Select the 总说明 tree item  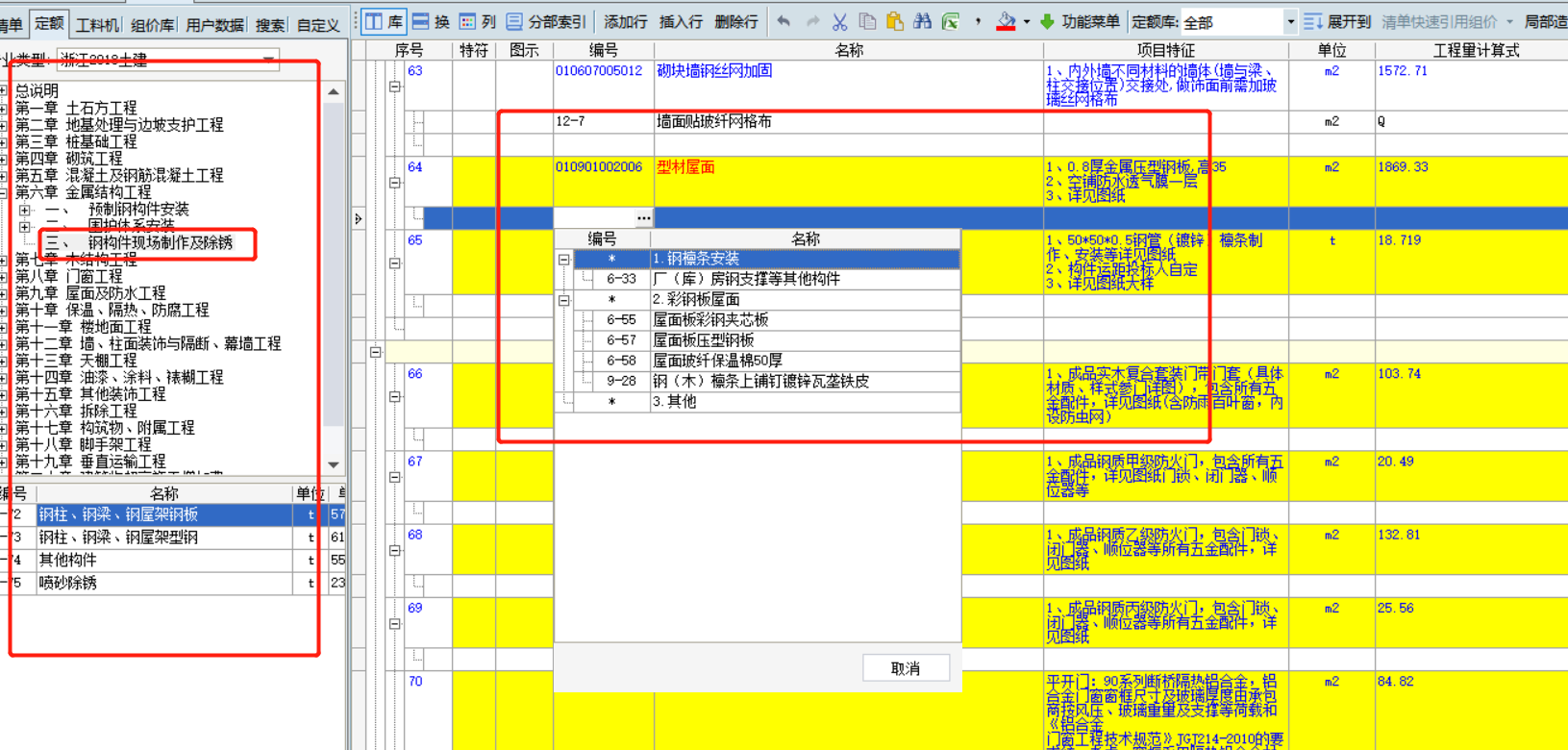37,90
